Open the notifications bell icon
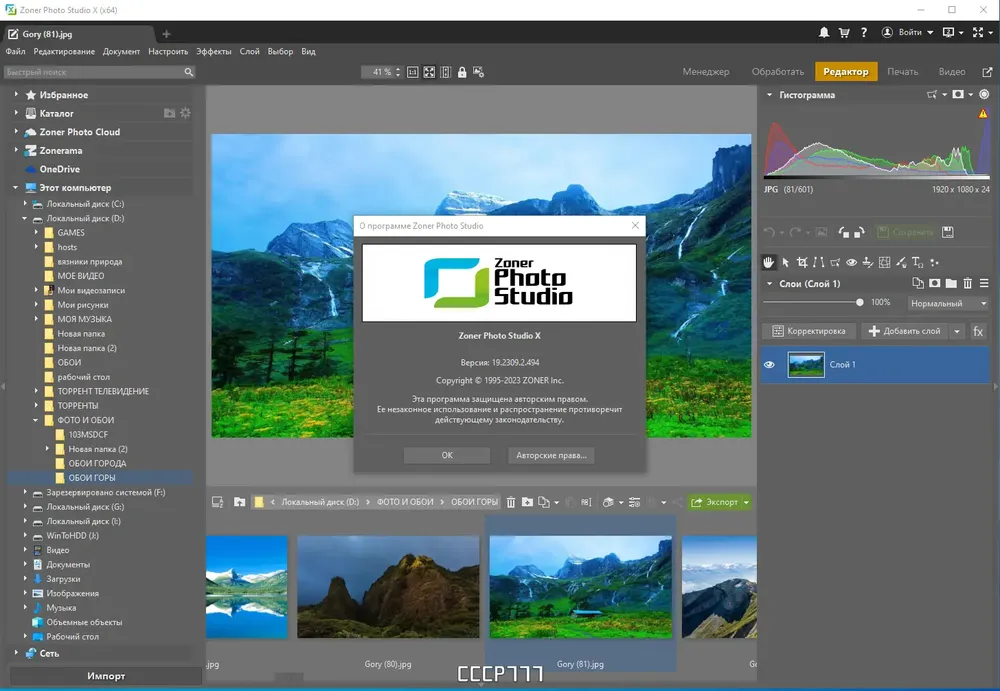 (x=824, y=33)
